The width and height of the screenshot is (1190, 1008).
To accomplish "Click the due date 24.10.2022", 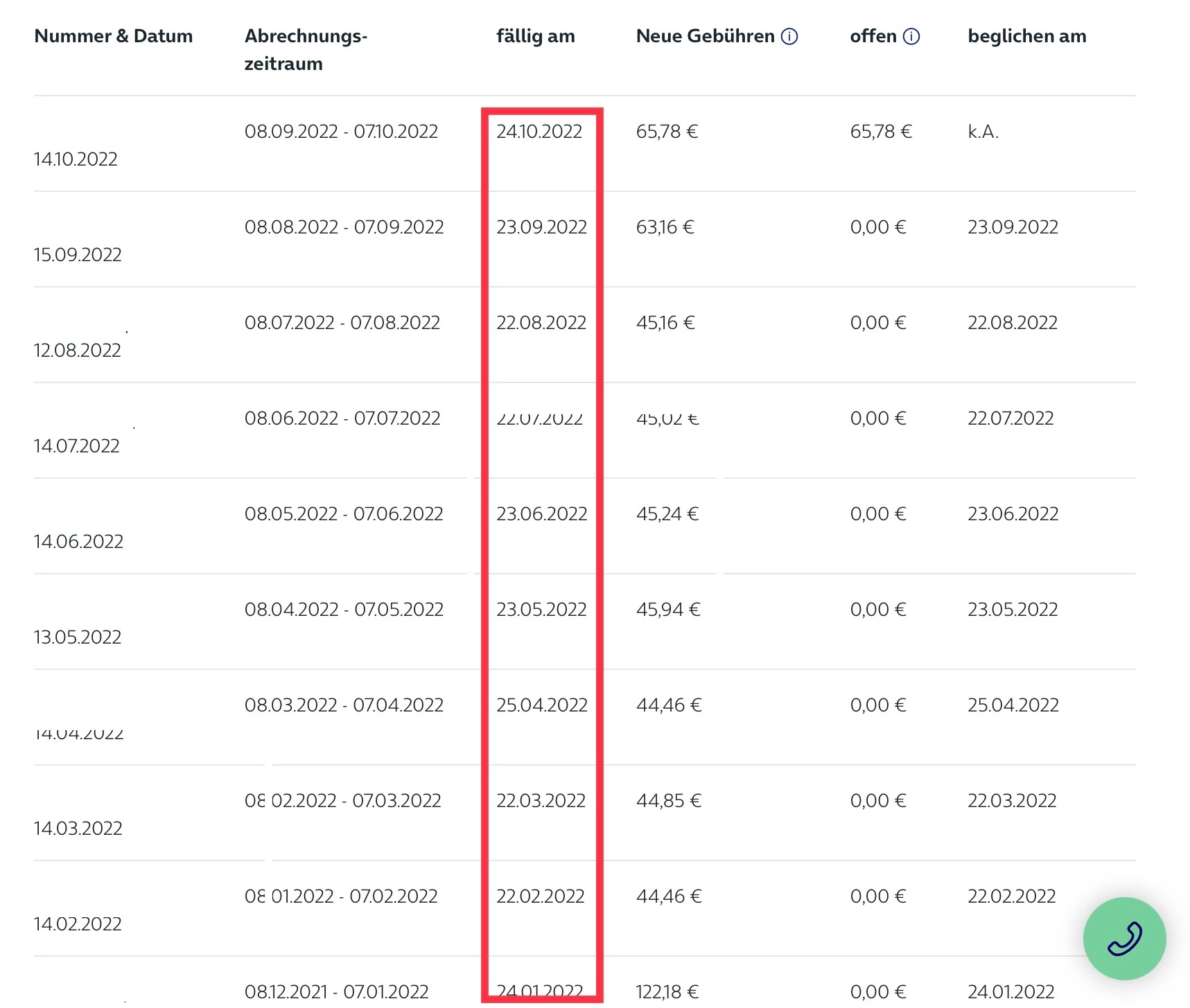I will click(x=539, y=132).
